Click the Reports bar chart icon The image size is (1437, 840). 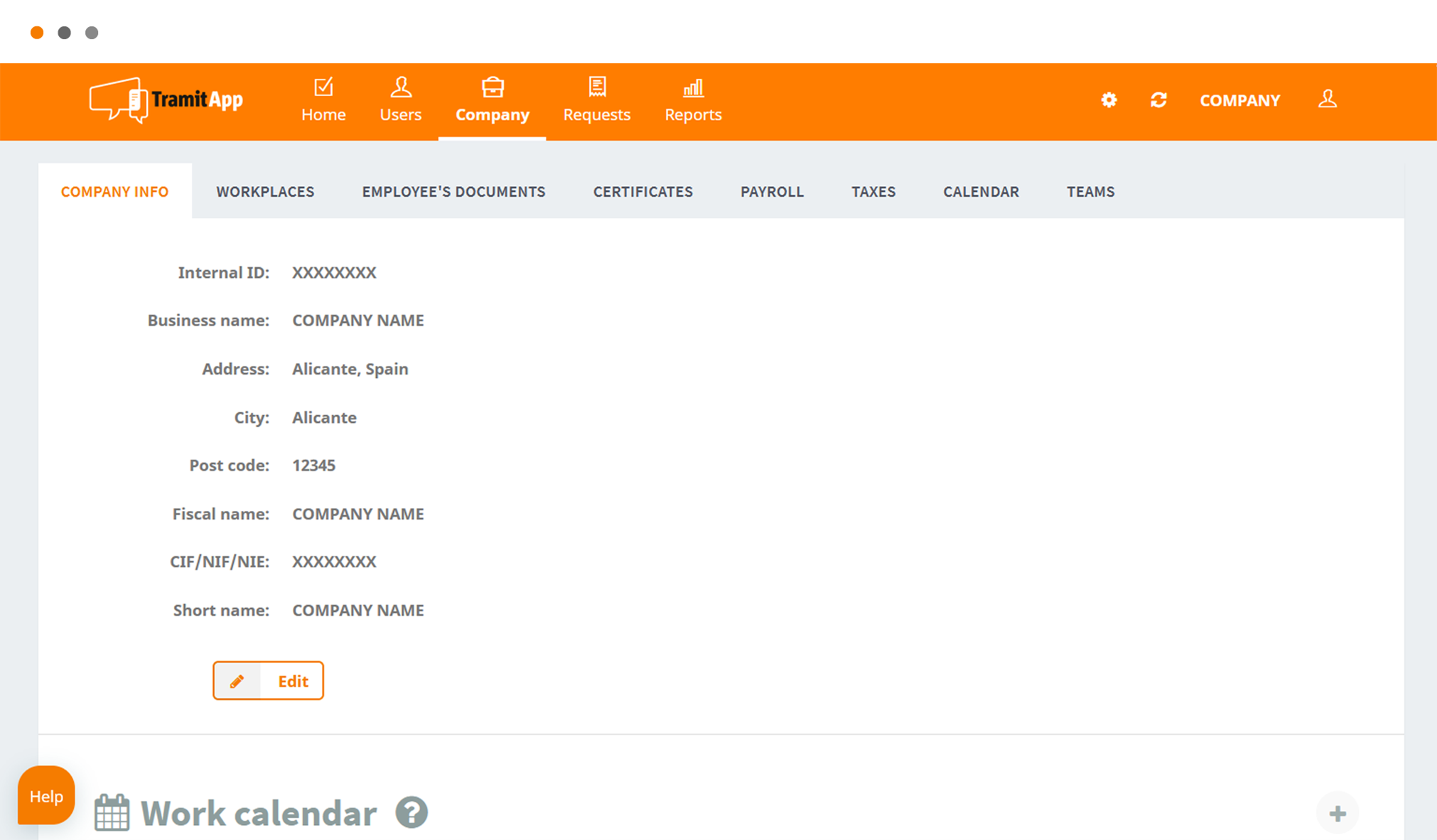(x=693, y=87)
